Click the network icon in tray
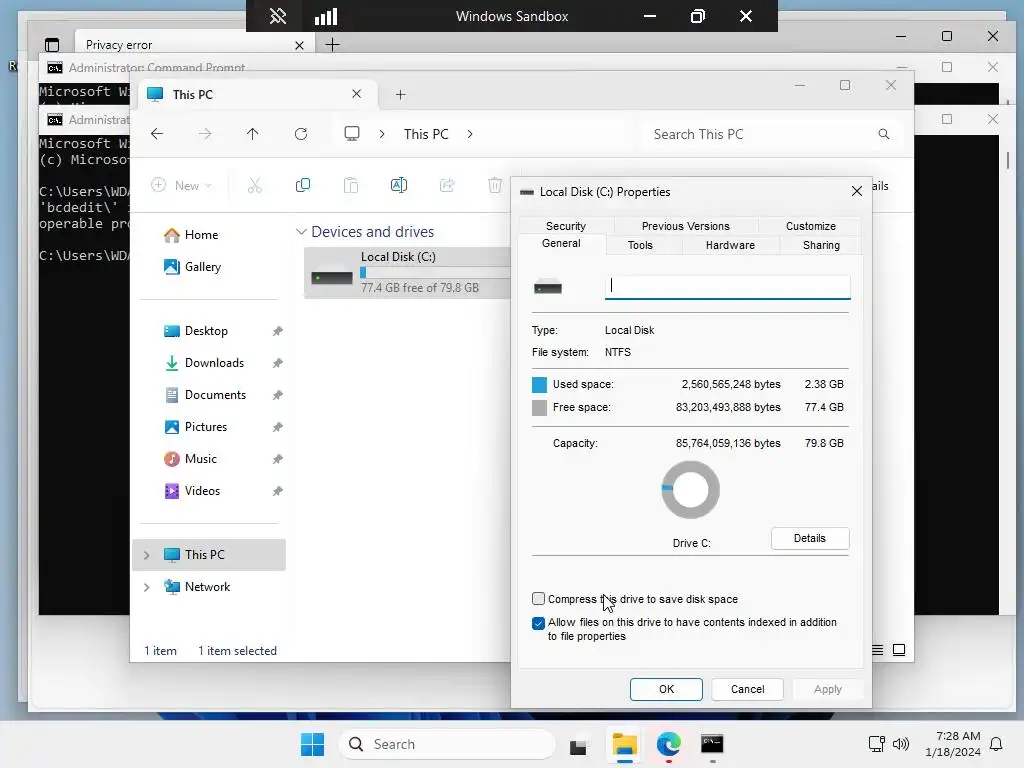The height and width of the screenshot is (768, 1024). (876, 744)
